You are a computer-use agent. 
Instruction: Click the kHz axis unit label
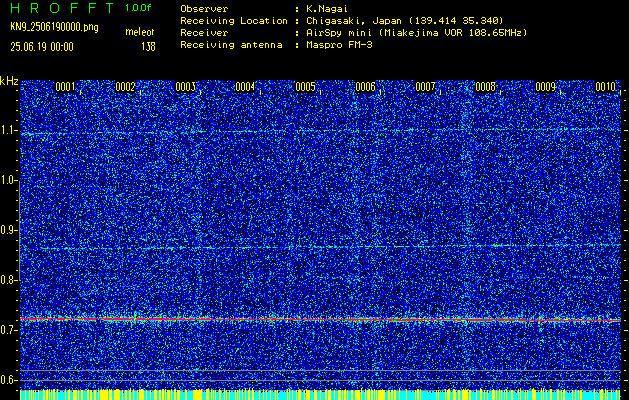pyautogui.click(x=9, y=81)
